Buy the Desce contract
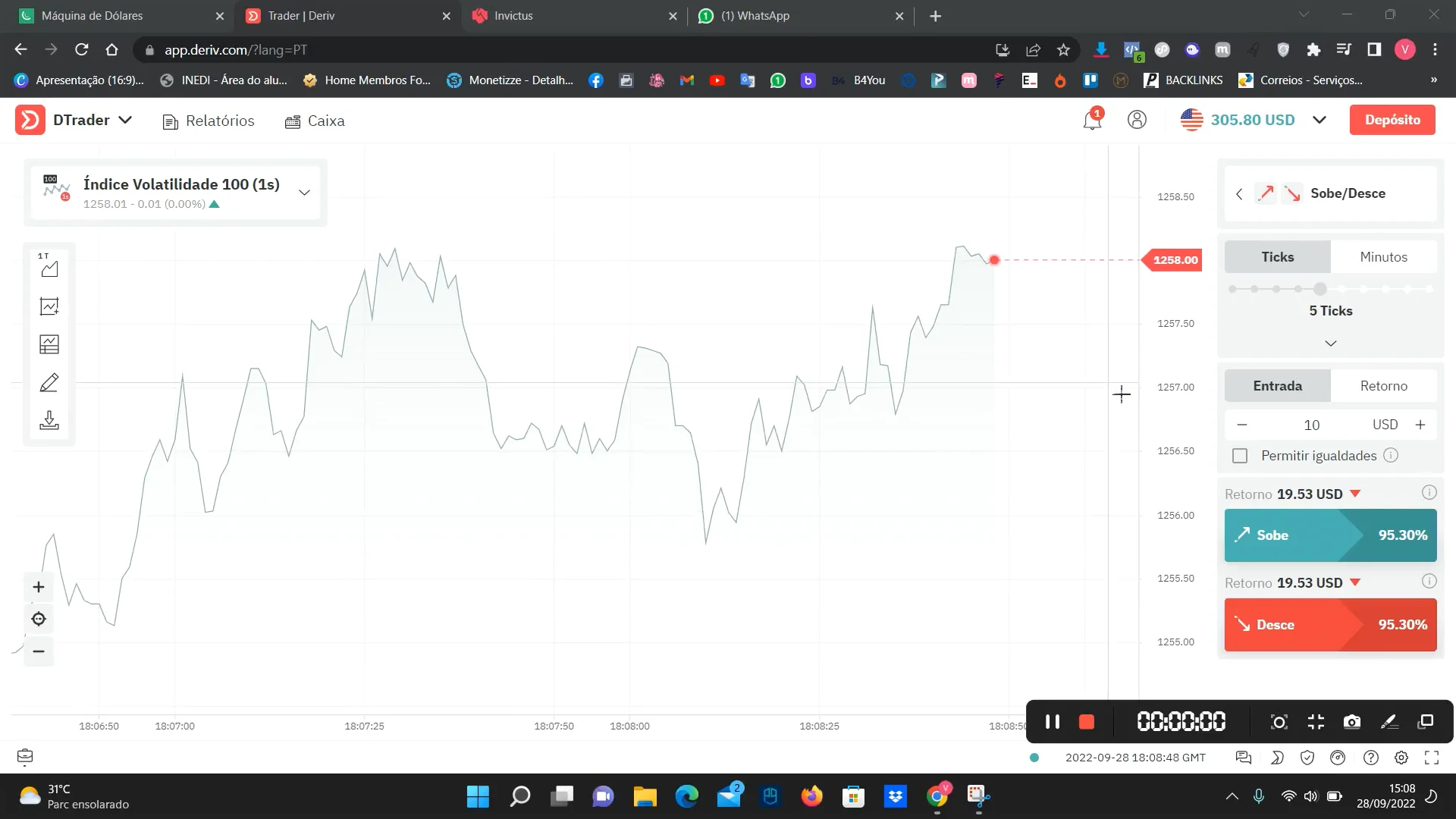The width and height of the screenshot is (1456, 819). pyautogui.click(x=1331, y=625)
